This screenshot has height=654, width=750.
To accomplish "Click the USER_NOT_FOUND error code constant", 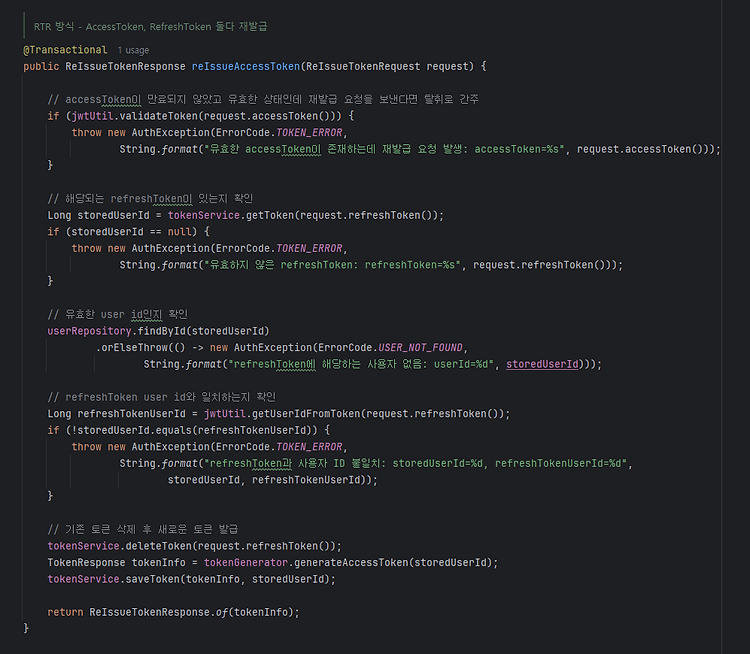I will [420, 348].
